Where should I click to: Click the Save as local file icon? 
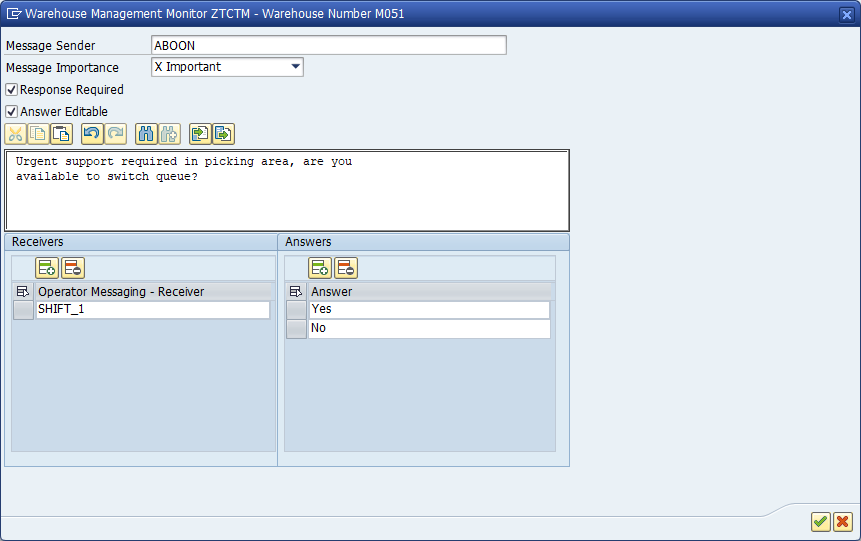pos(223,134)
